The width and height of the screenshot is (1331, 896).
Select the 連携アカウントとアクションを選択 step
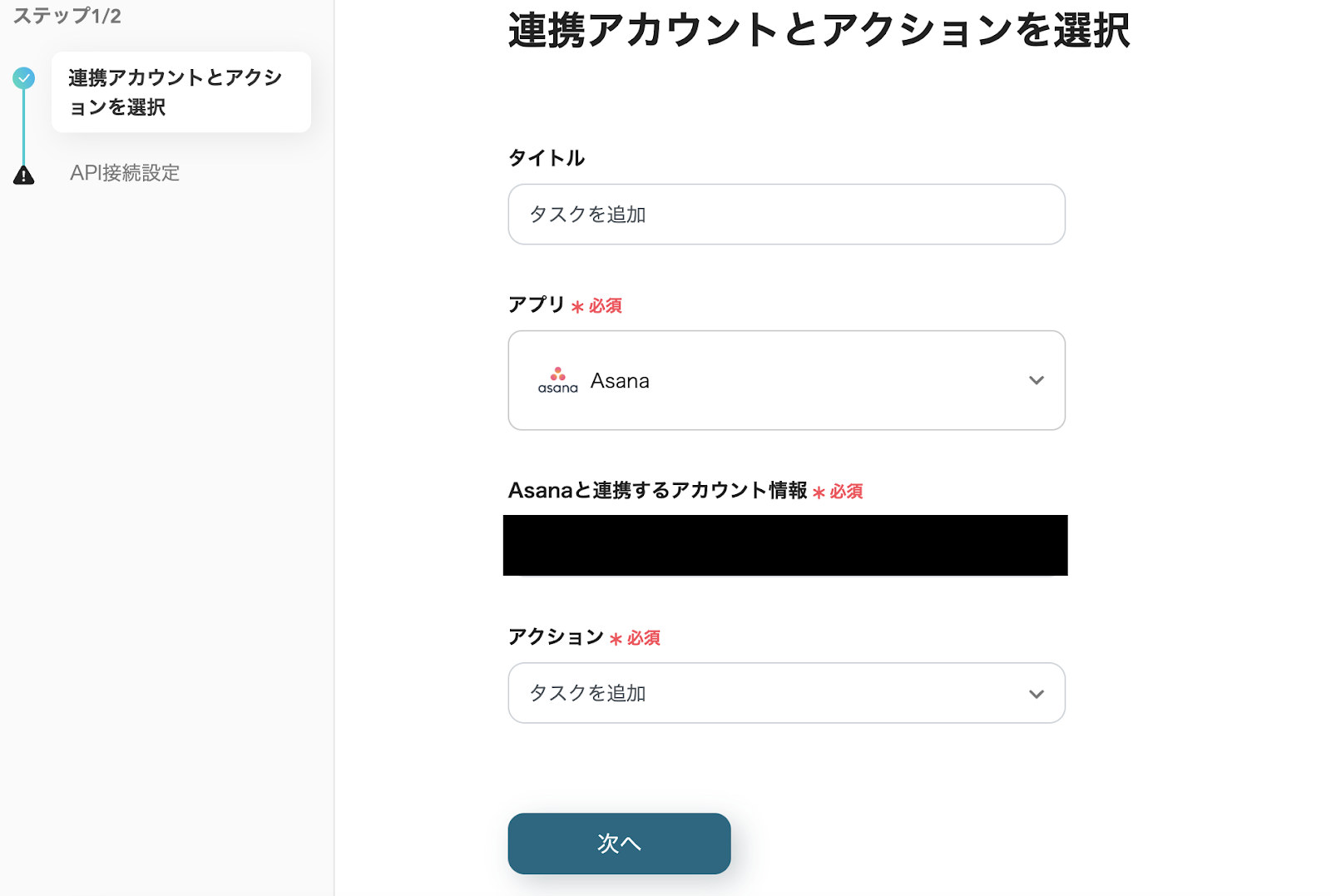(x=181, y=92)
